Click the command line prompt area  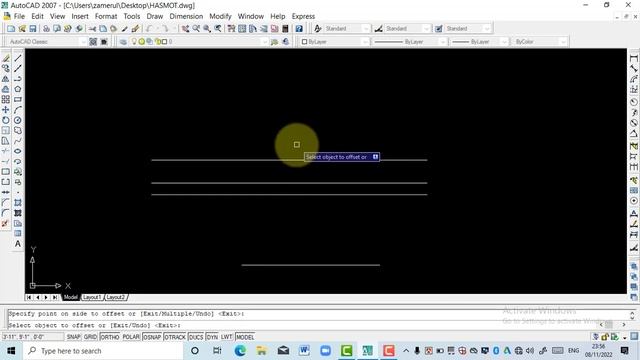(x=303, y=325)
